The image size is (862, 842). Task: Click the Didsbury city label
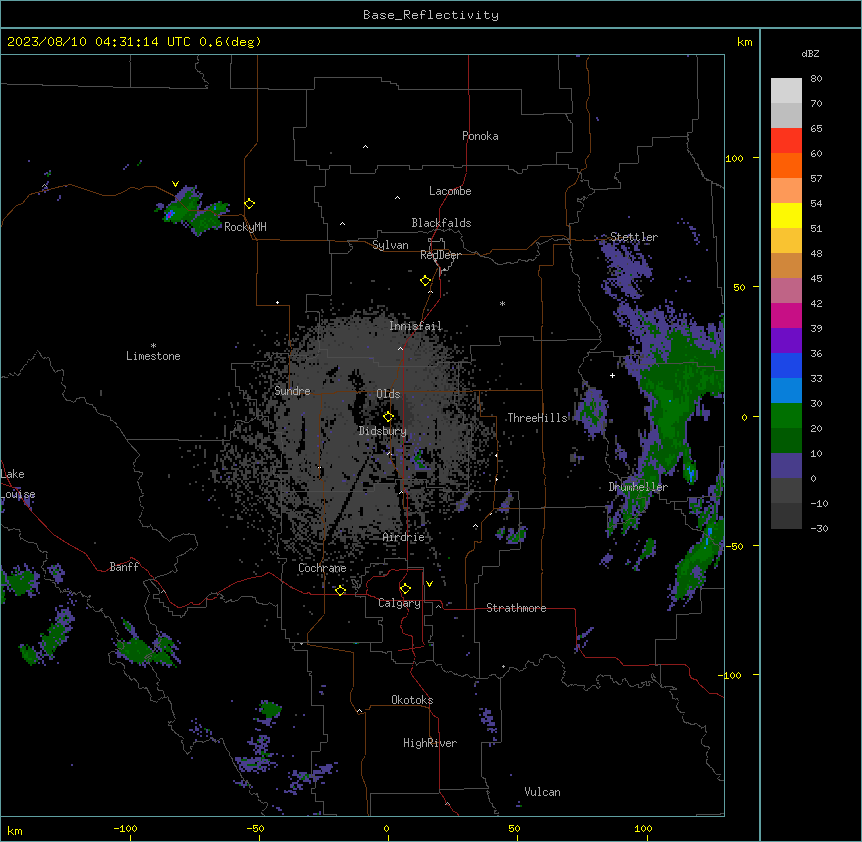(x=383, y=431)
